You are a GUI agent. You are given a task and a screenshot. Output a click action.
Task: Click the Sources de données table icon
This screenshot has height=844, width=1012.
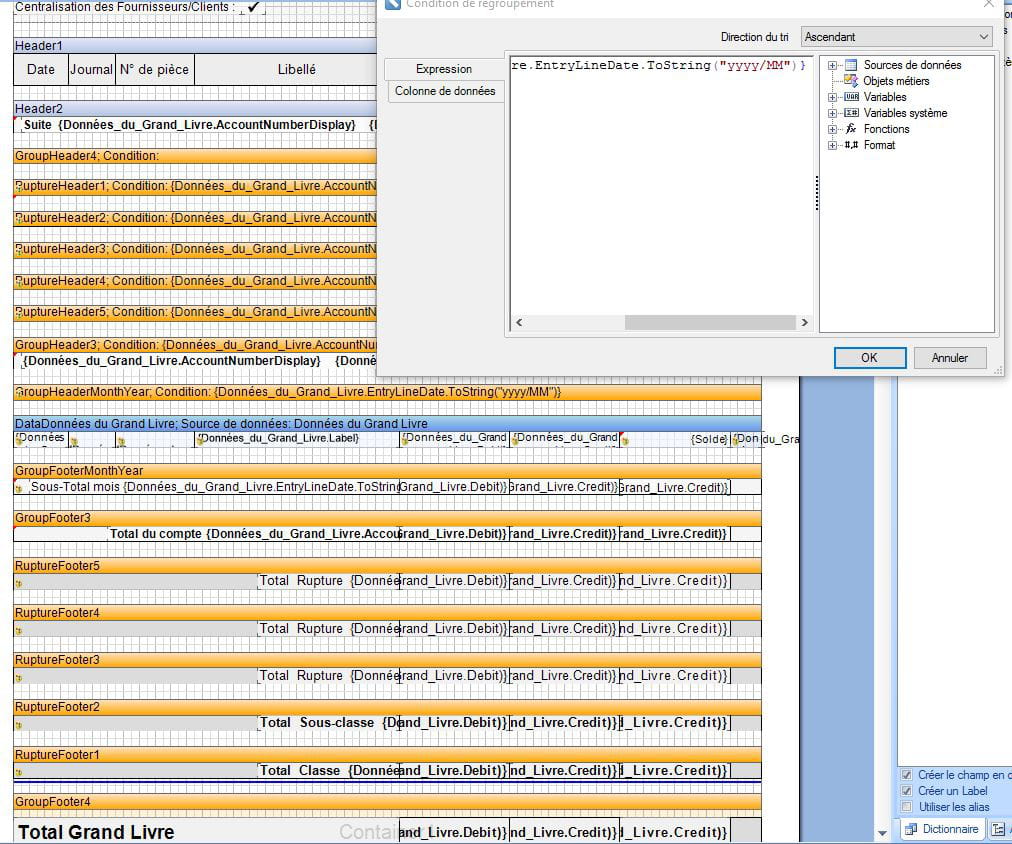pos(851,65)
